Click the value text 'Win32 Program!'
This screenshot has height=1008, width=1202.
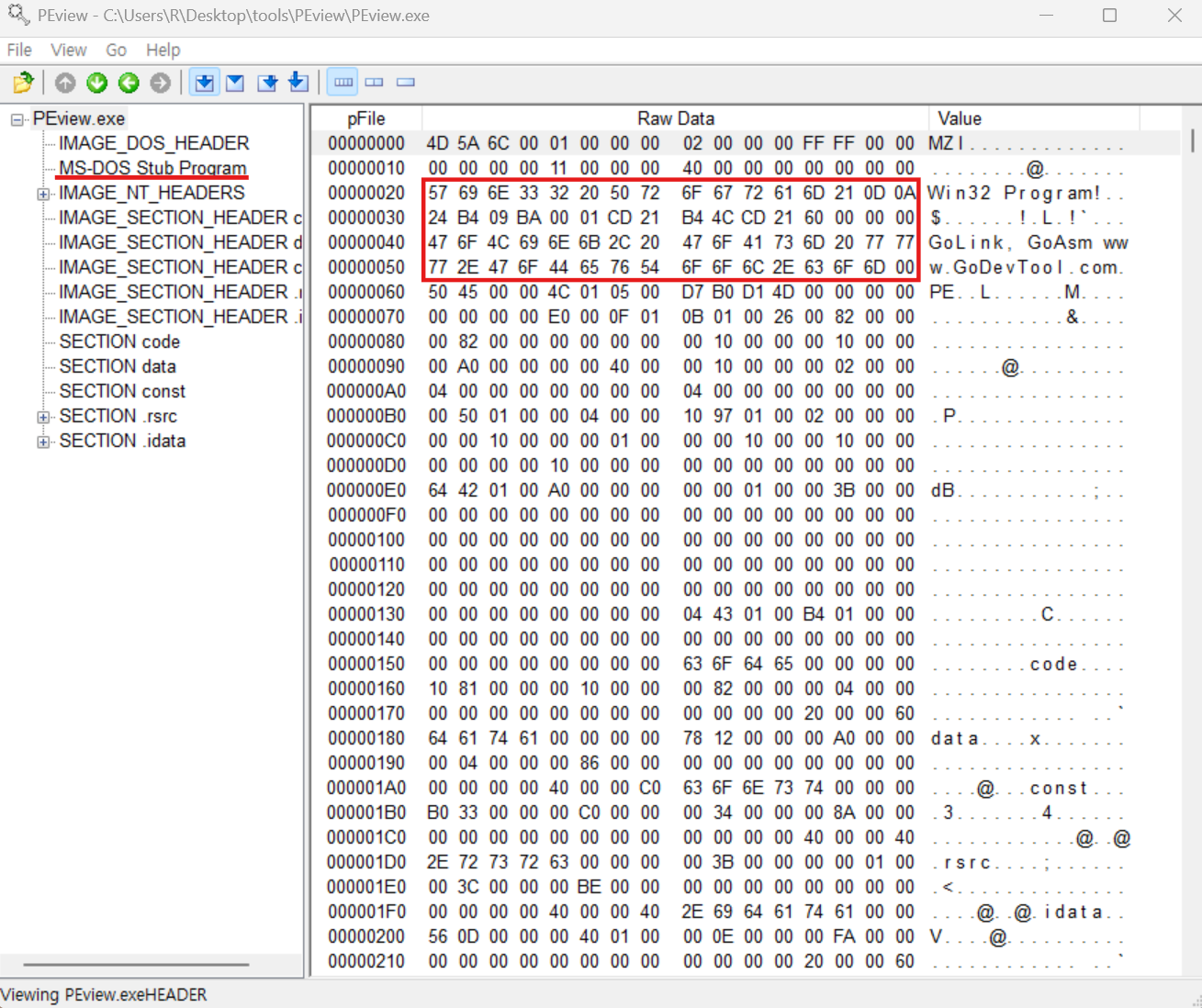1015,193
